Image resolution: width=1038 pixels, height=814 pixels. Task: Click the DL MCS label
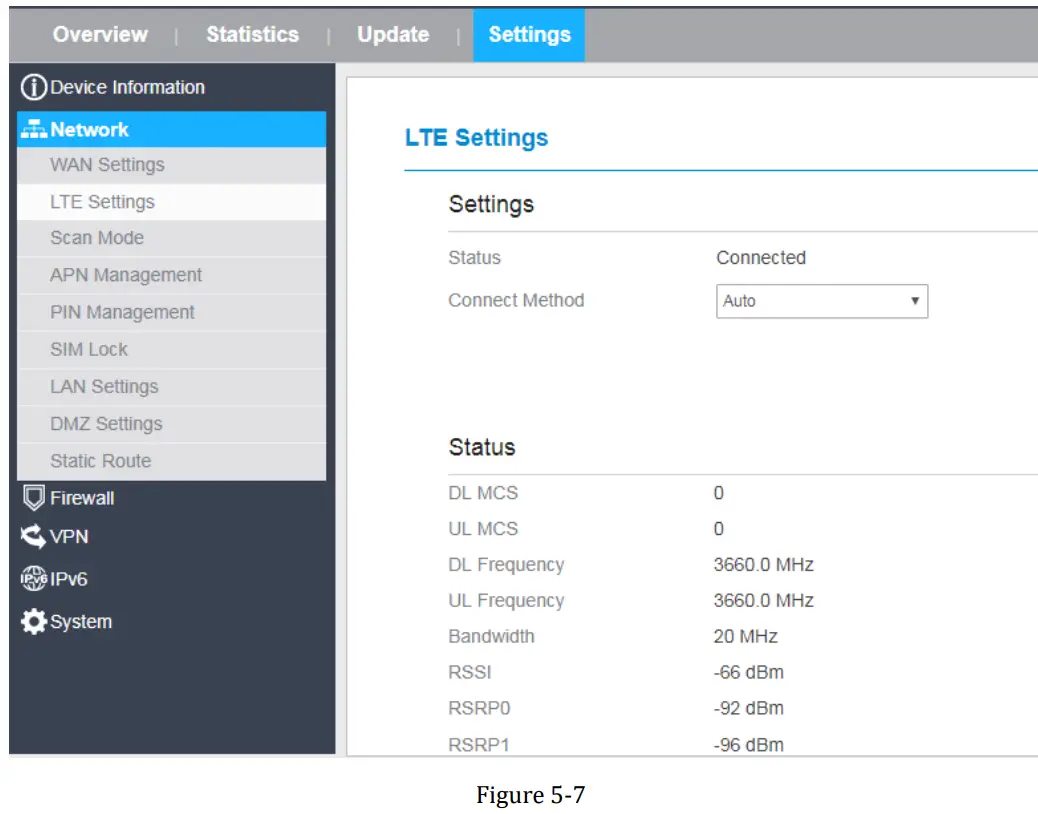pos(483,493)
